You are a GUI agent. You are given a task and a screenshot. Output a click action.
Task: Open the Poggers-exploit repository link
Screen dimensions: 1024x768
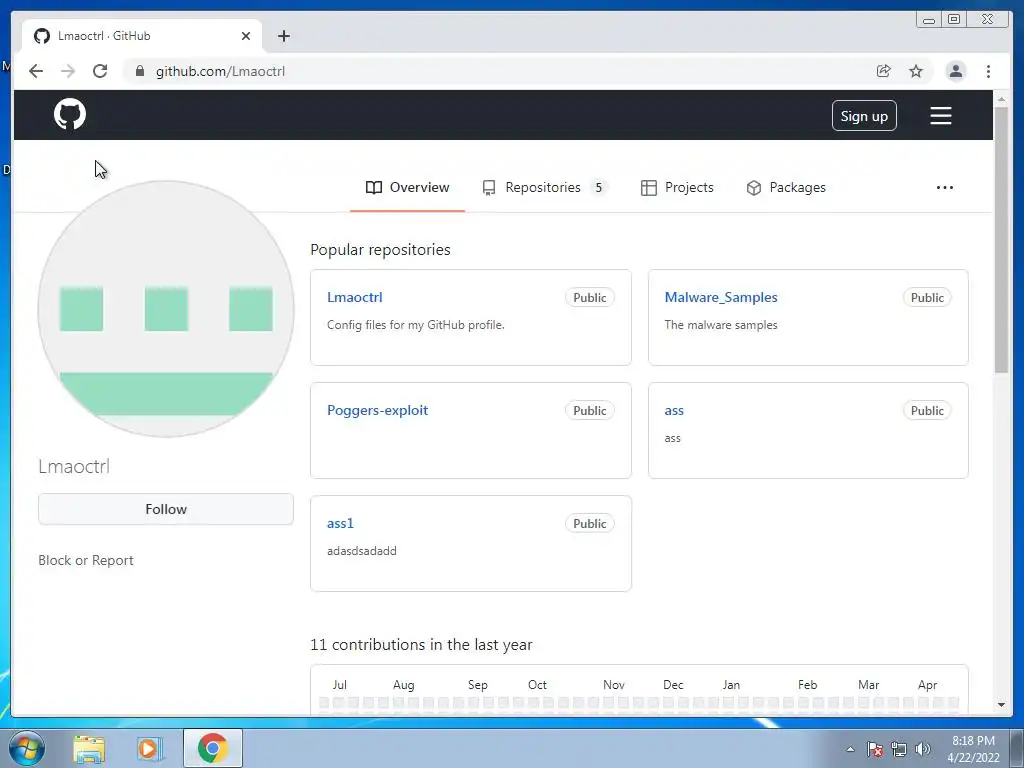coord(377,410)
